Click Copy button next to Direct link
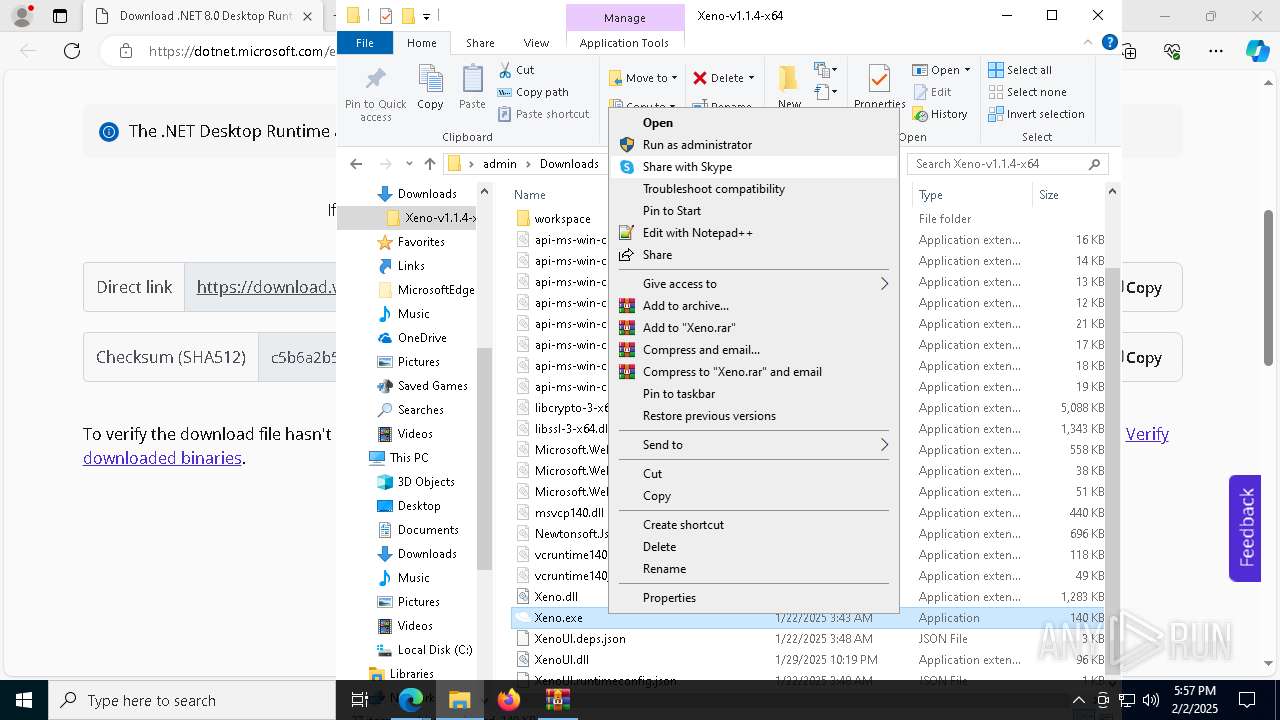The width and height of the screenshot is (1280, 720). [1143, 287]
